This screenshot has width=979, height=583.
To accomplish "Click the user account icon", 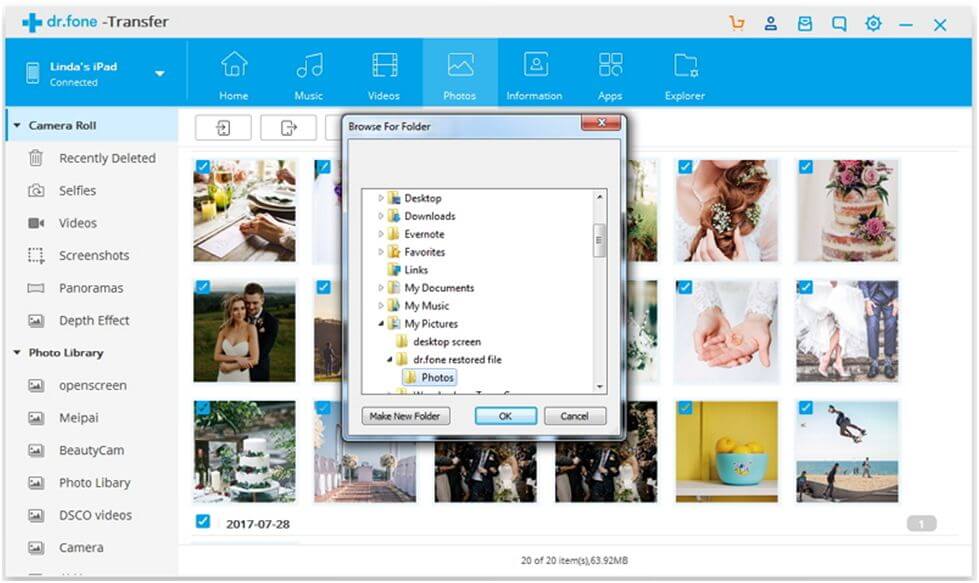I will pos(771,24).
